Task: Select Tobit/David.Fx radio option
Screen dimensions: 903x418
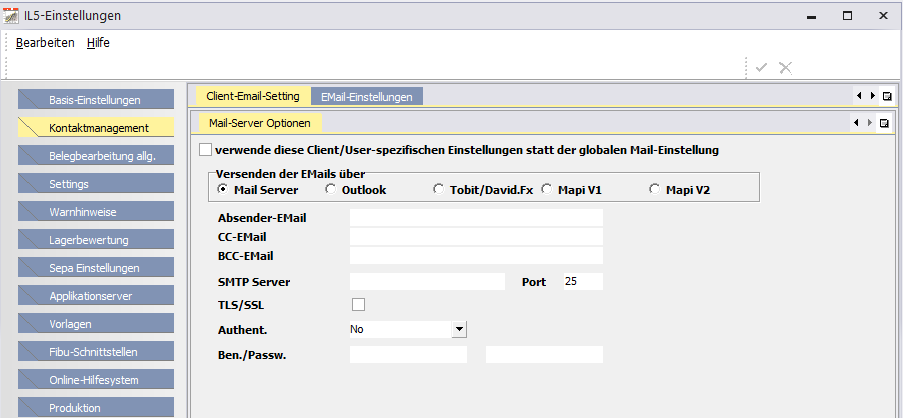Action: click(439, 189)
